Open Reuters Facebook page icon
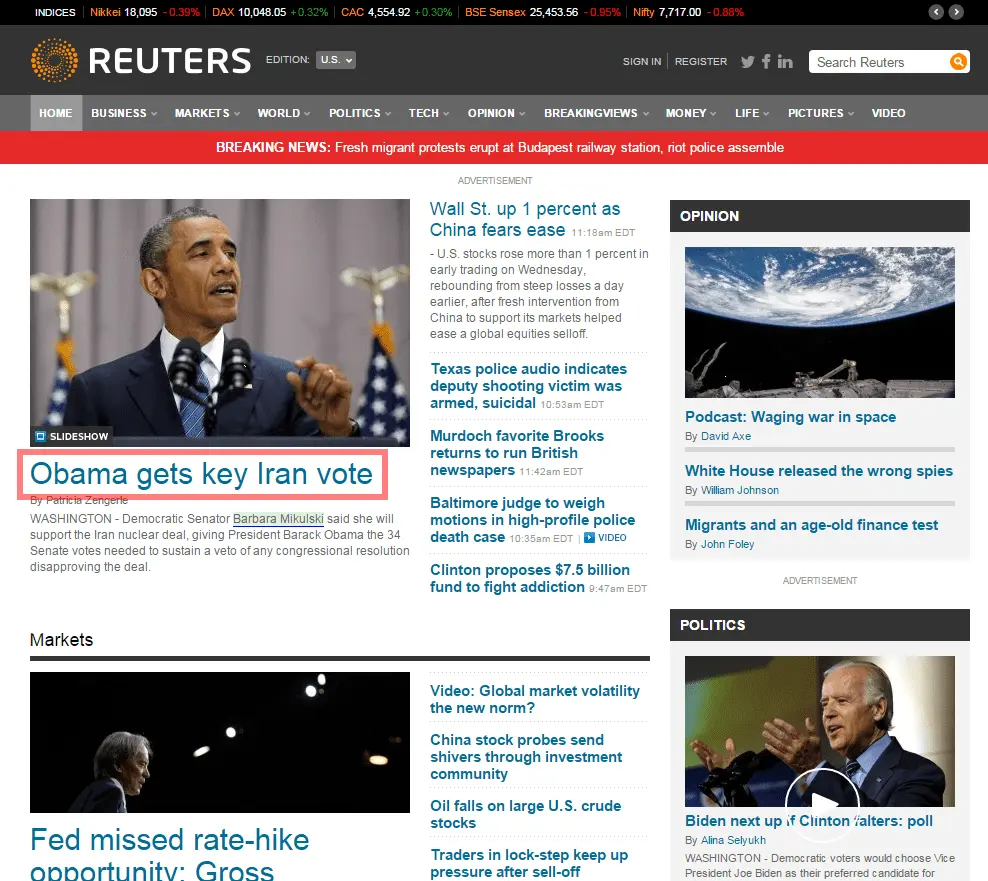 pos(766,61)
